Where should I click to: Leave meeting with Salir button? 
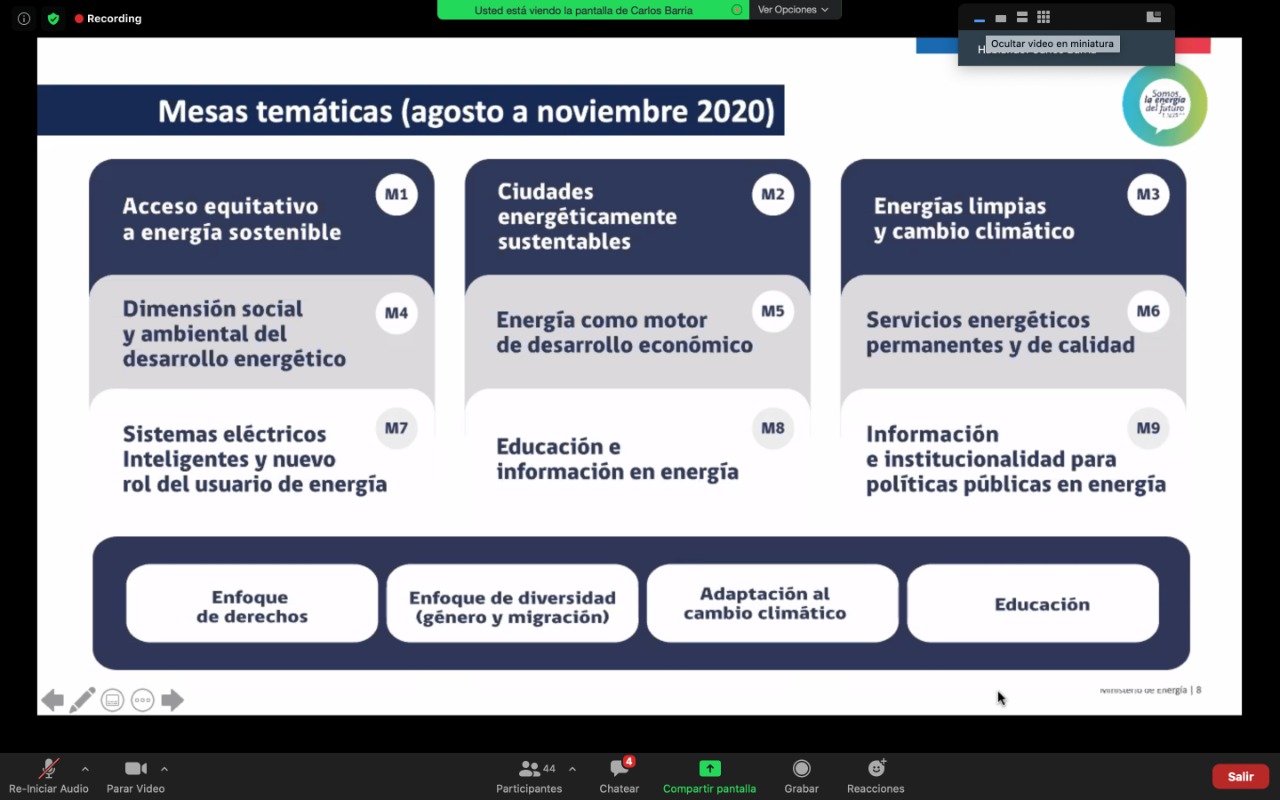point(1241,777)
